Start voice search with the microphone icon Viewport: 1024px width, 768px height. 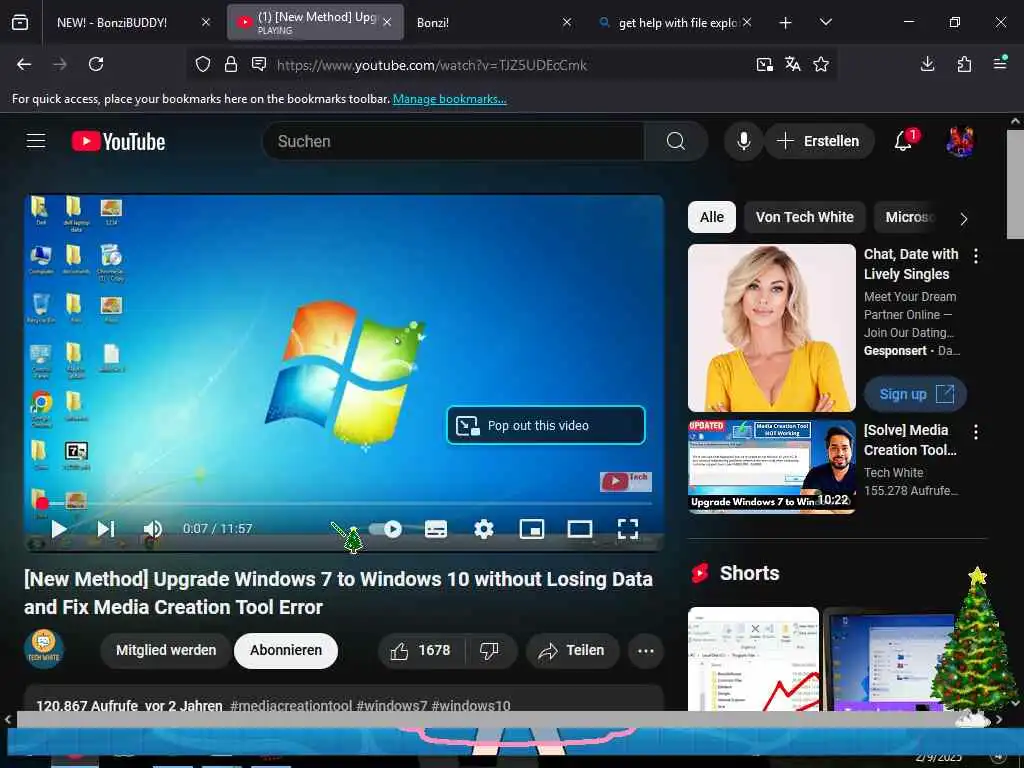pyautogui.click(x=743, y=141)
